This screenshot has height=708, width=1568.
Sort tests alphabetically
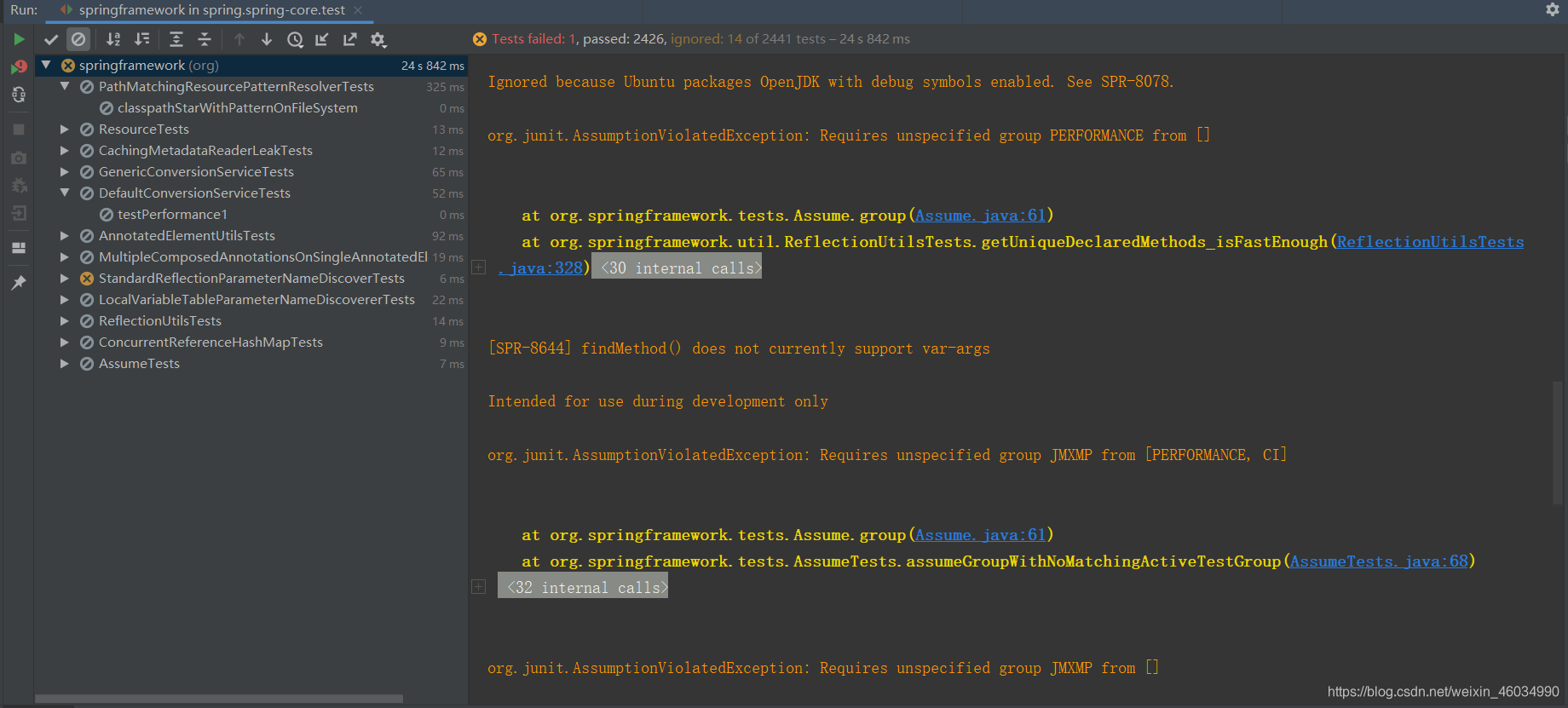(113, 39)
